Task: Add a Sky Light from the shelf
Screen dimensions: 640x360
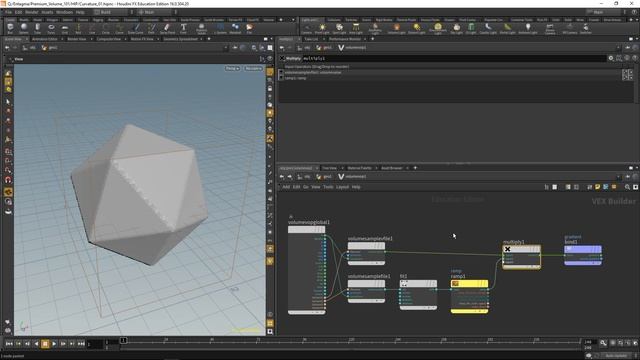Action: click(456, 29)
